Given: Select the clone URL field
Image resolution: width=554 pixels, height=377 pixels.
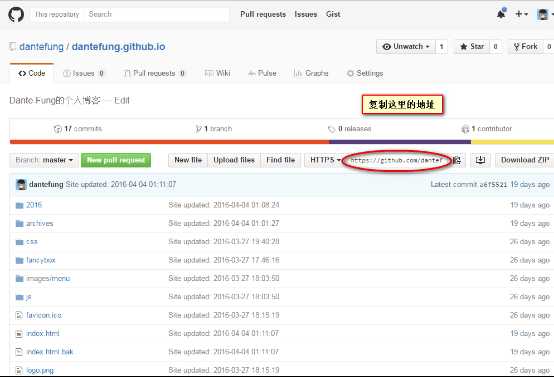Looking at the screenshot, I should (x=396, y=160).
